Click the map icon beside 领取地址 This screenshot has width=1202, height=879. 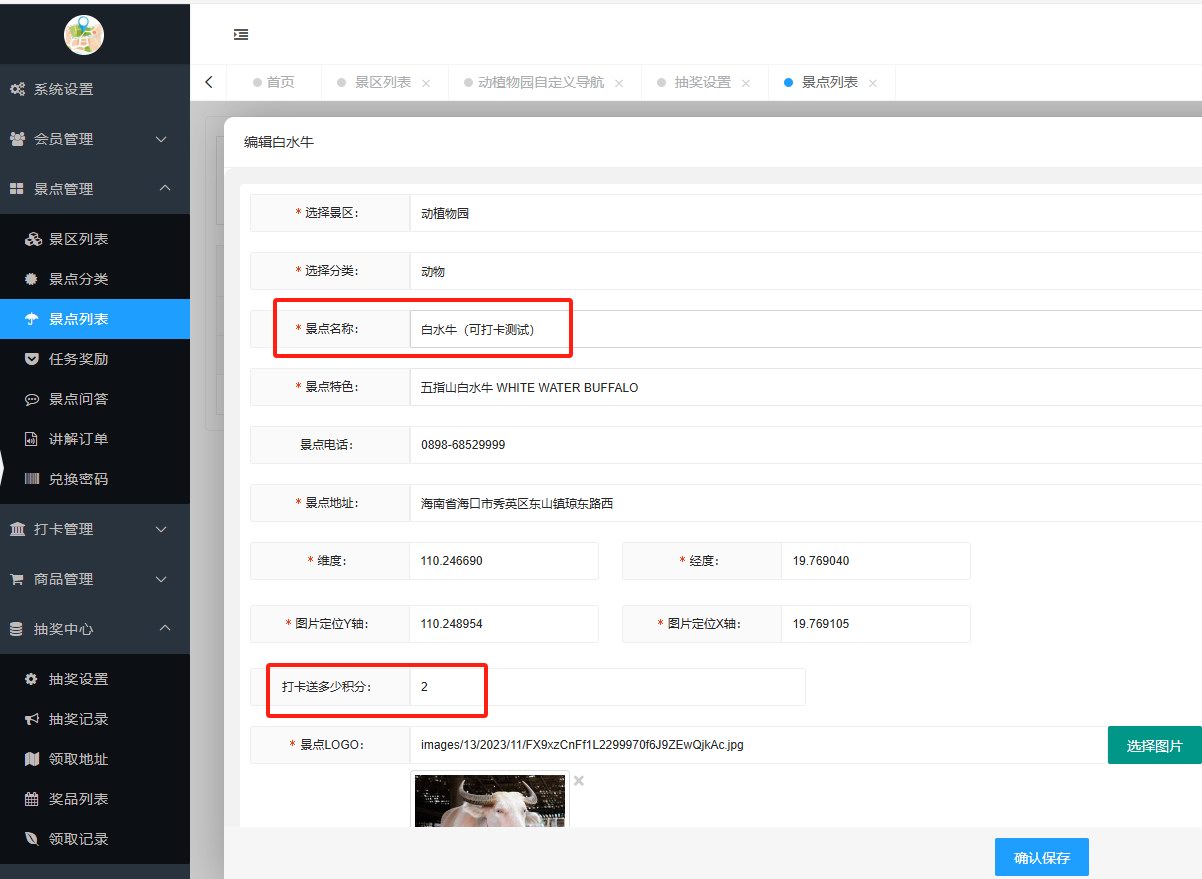click(x=32, y=759)
